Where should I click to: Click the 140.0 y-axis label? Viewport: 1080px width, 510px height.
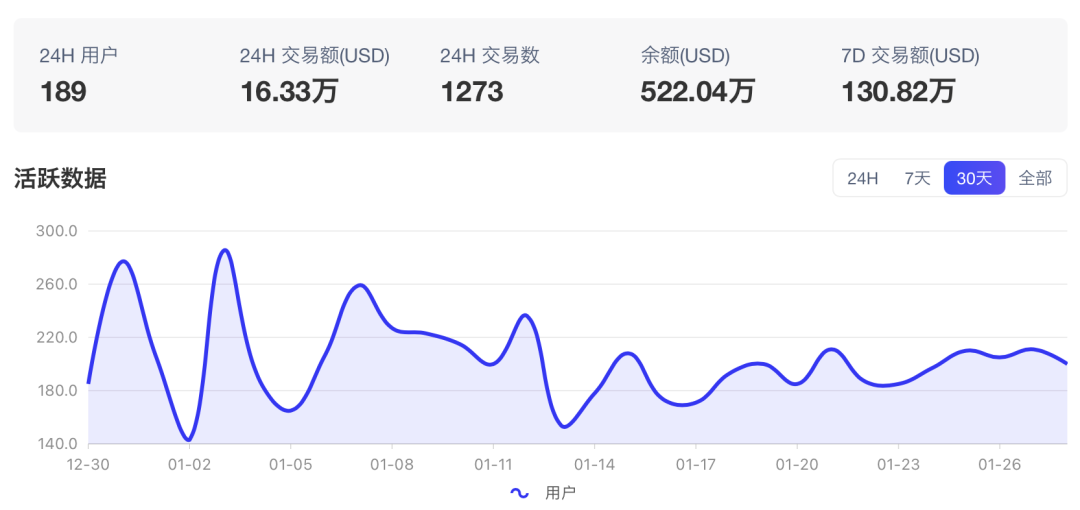pos(56,443)
